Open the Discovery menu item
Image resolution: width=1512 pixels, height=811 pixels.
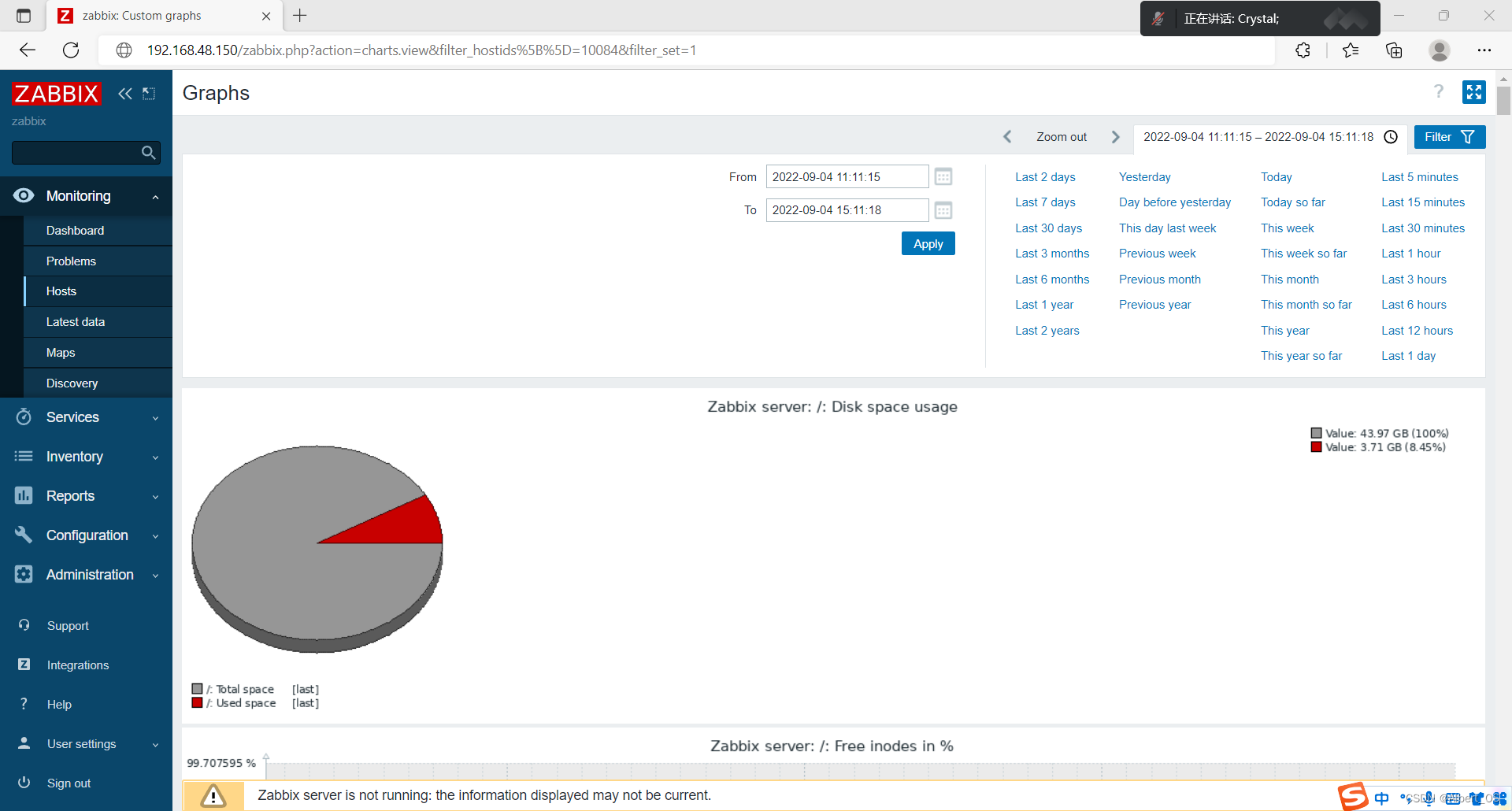(x=98, y=383)
